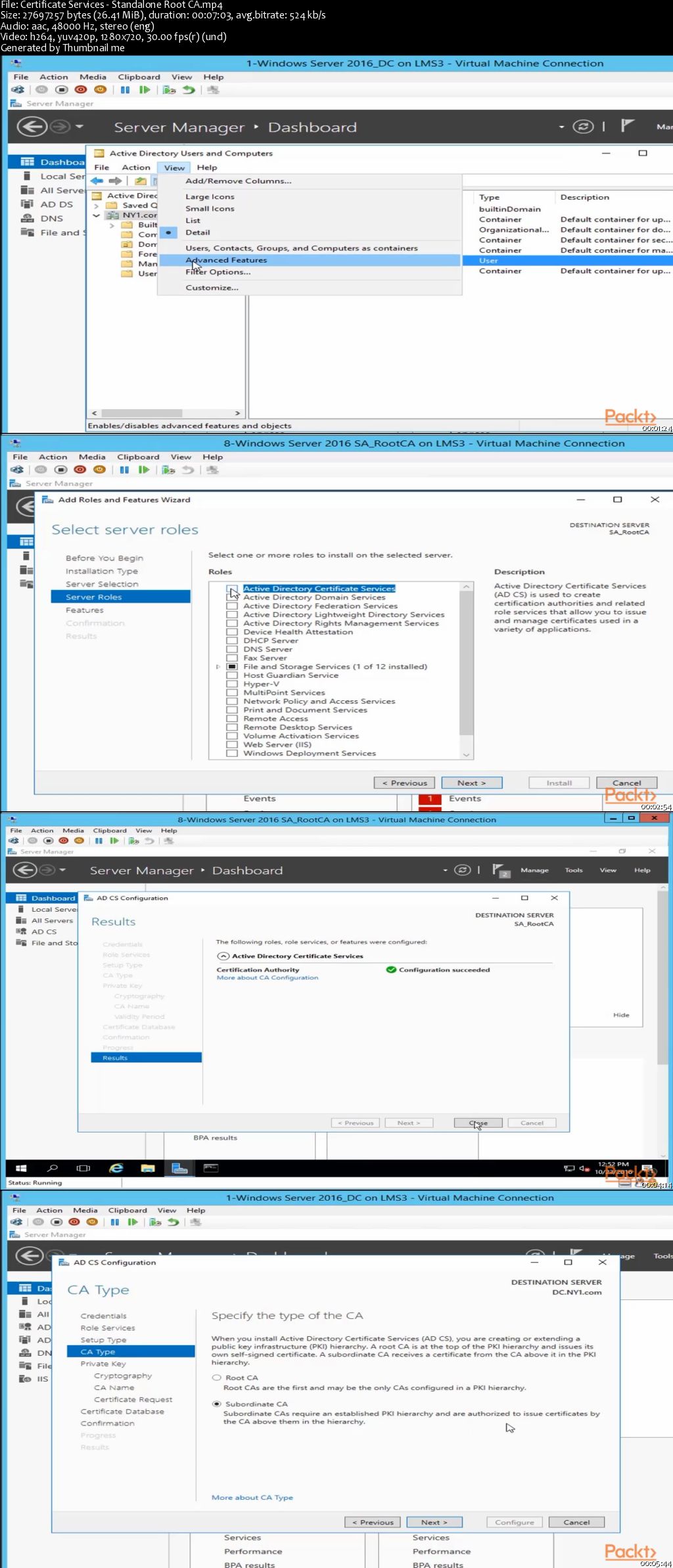This screenshot has width=673, height=1568.
Task: Select Subordinate CA radio button
Action: (216, 1404)
